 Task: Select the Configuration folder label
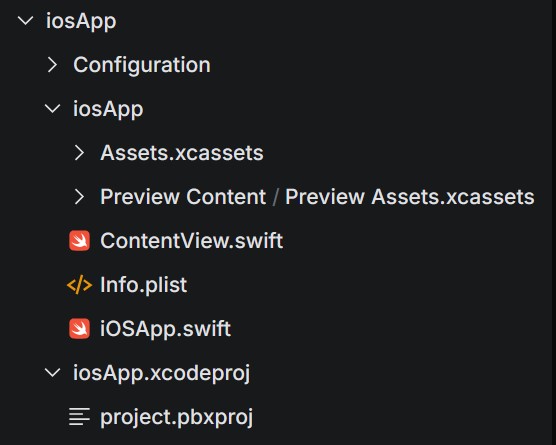pyautogui.click(x=142, y=65)
